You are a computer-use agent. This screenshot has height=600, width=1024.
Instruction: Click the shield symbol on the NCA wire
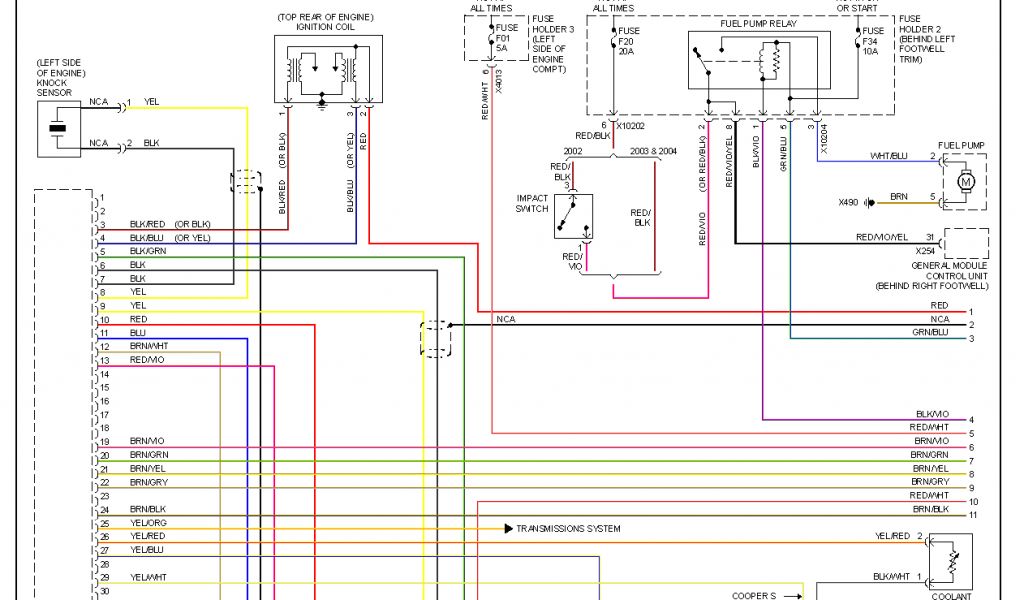(x=435, y=338)
